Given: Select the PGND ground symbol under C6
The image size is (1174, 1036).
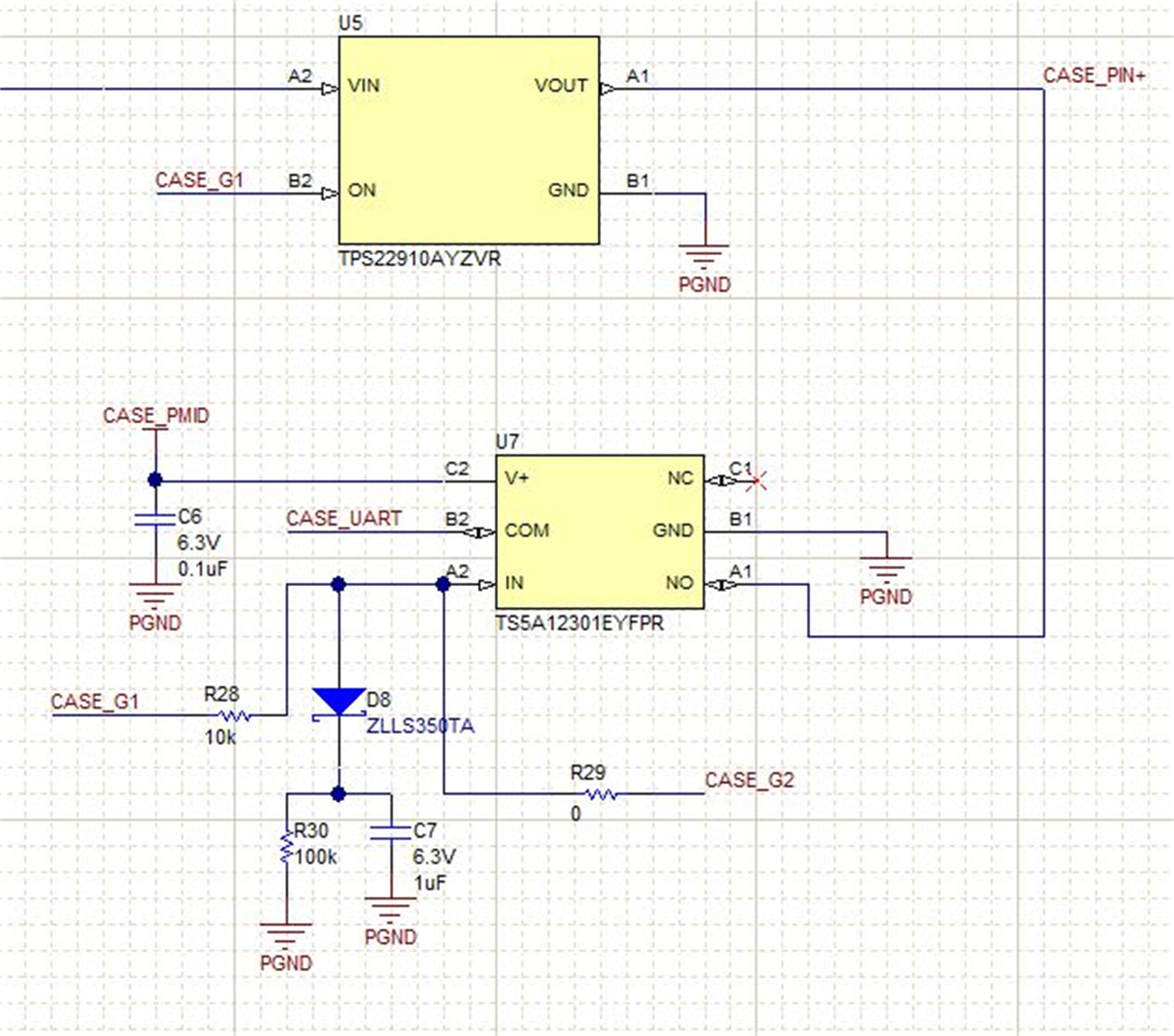Looking at the screenshot, I should click(155, 597).
